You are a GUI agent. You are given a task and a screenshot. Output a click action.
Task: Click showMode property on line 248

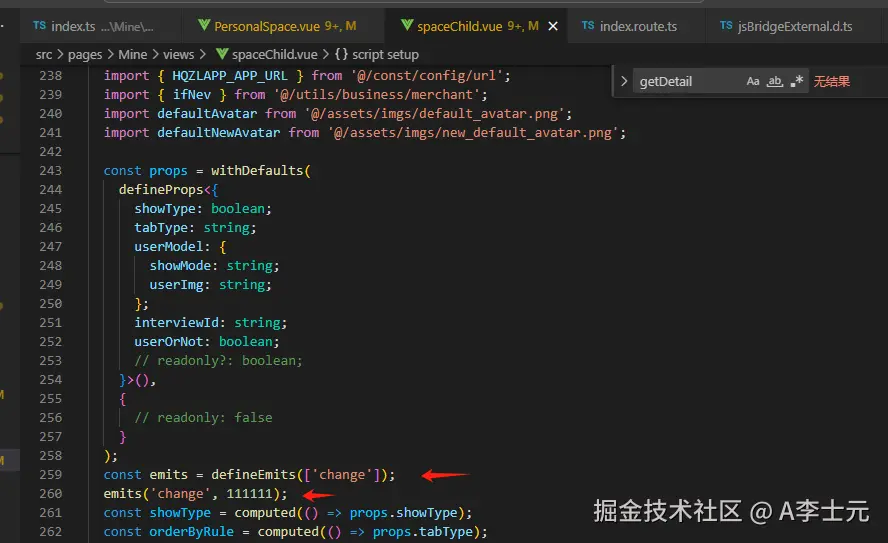pos(180,266)
